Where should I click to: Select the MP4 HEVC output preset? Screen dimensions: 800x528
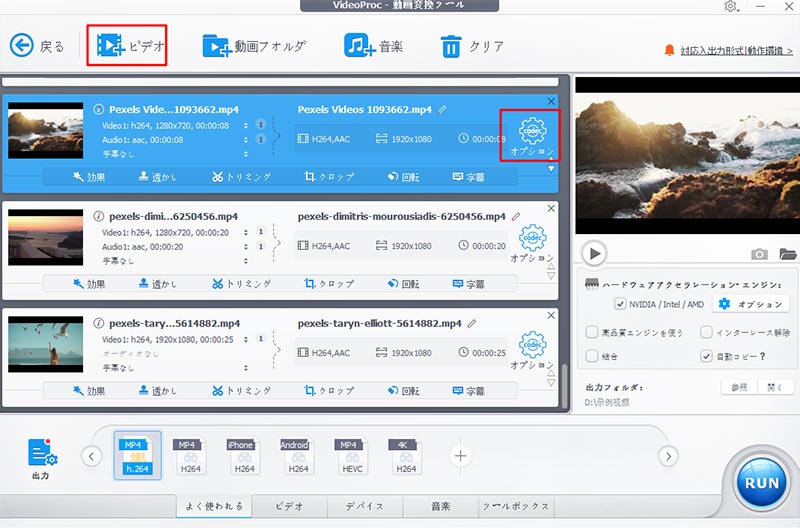tap(351, 455)
